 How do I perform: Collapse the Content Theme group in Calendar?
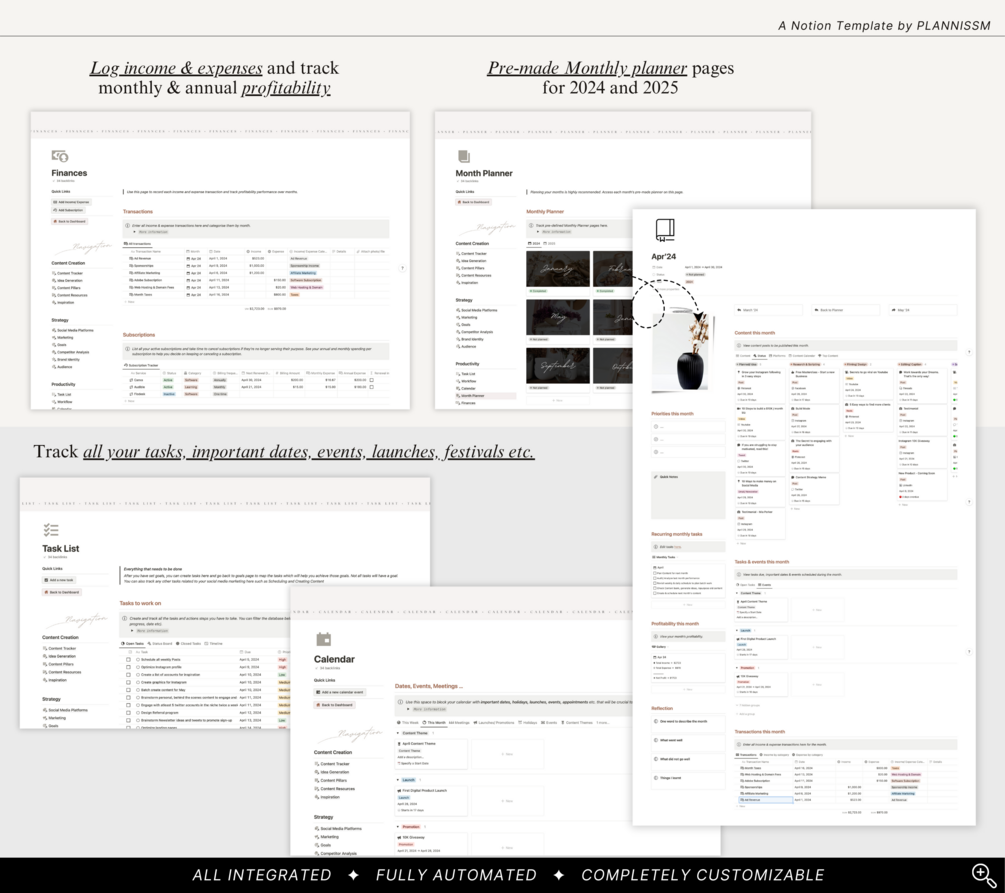tap(398, 733)
